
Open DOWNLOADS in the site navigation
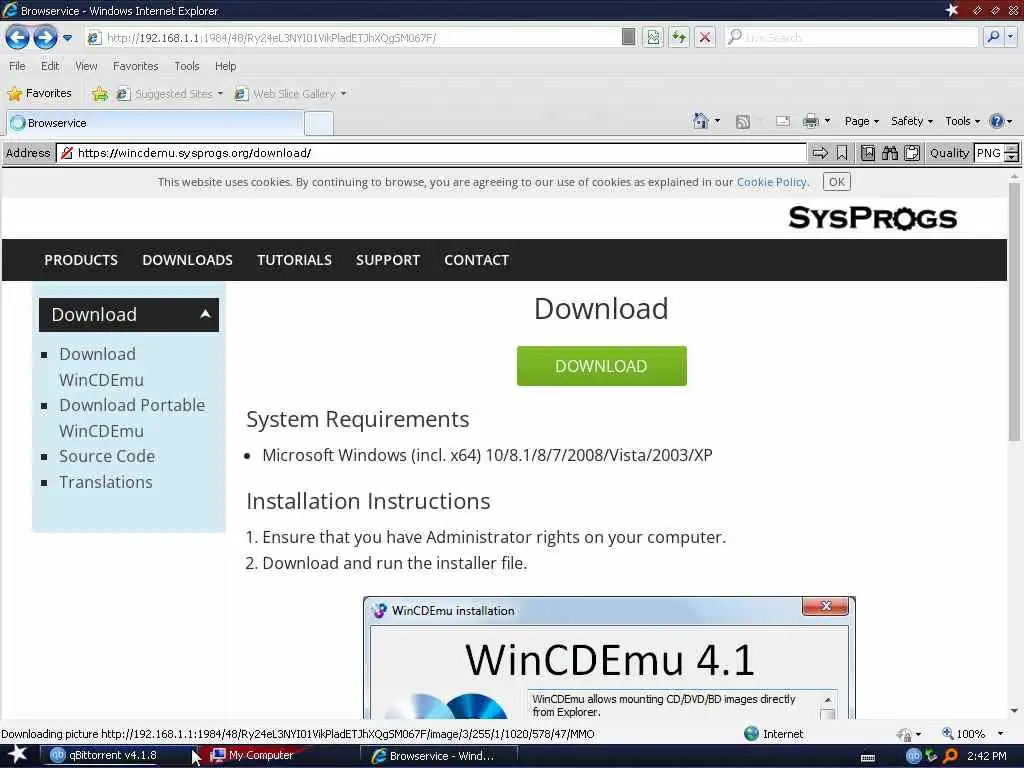pyautogui.click(x=187, y=260)
